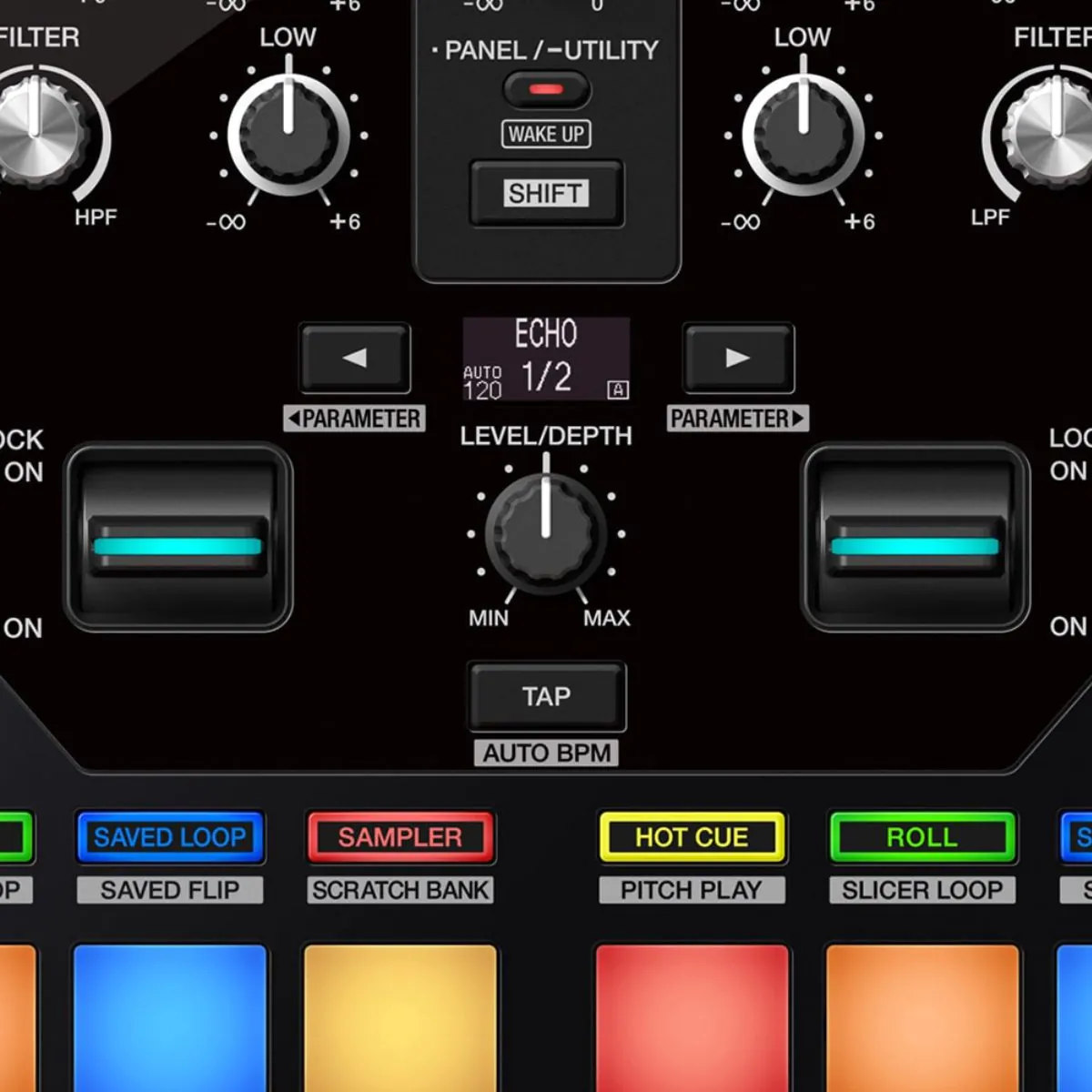Select the ROLL pad mode
Image resolution: width=1092 pixels, height=1092 pixels.
pyautogui.click(x=922, y=837)
